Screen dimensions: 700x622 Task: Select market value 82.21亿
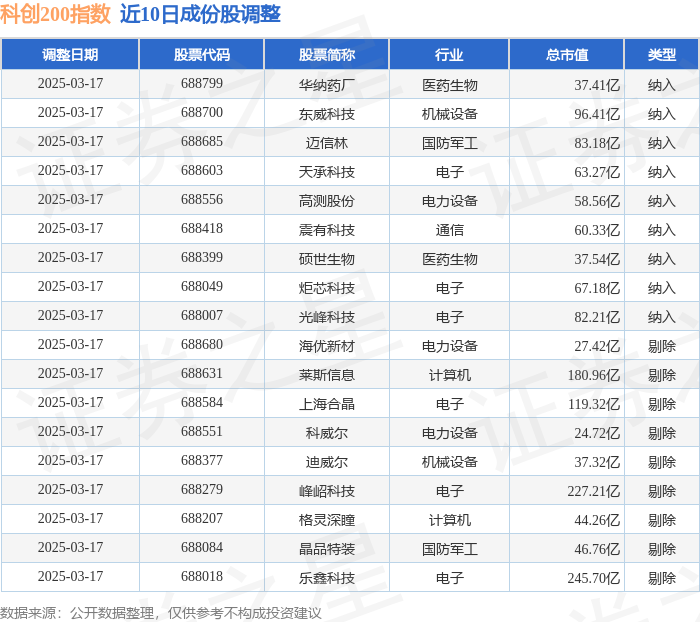(x=597, y=317)
